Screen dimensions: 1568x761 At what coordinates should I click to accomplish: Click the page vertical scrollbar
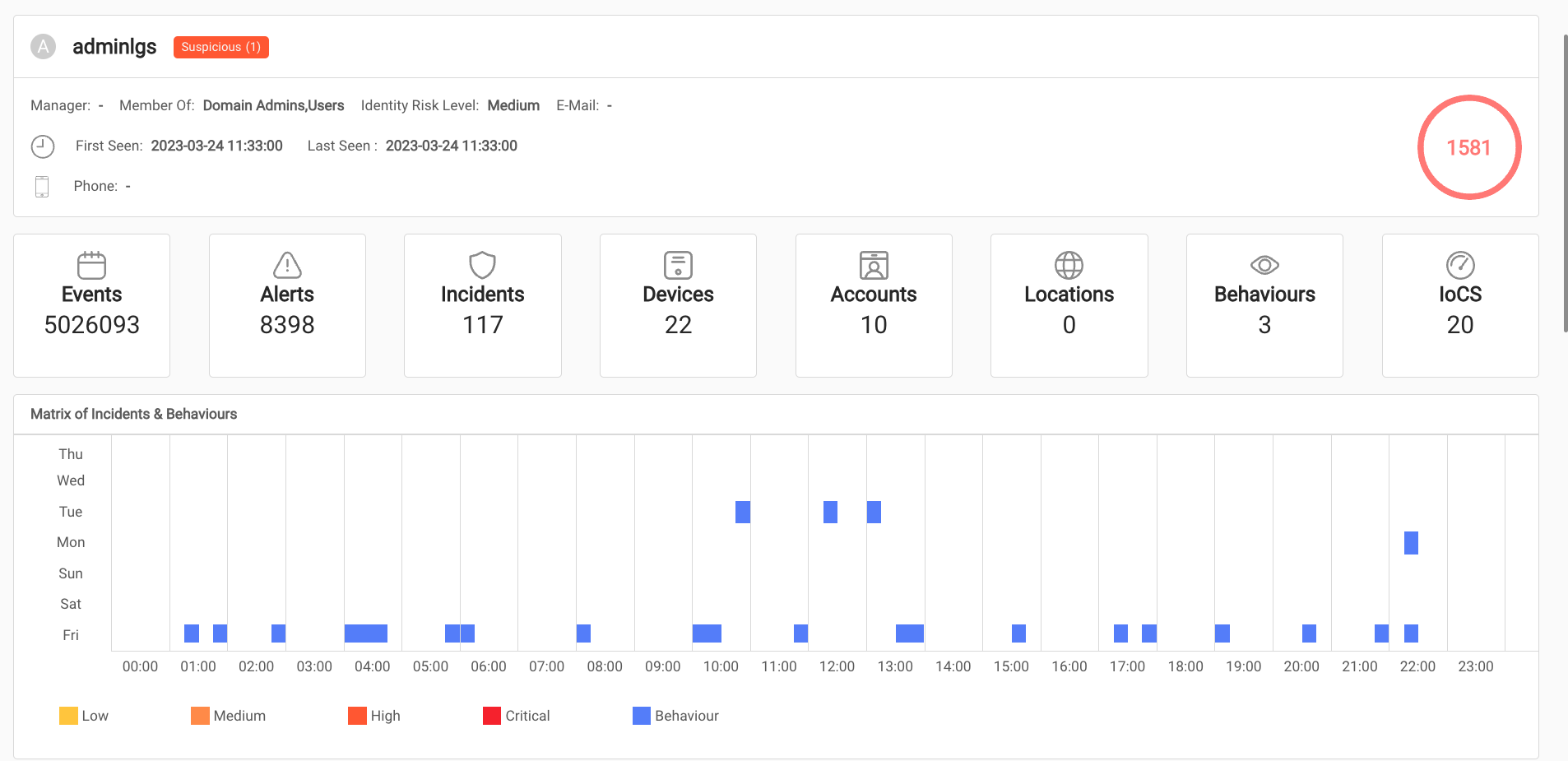(x=1565, y=183)
